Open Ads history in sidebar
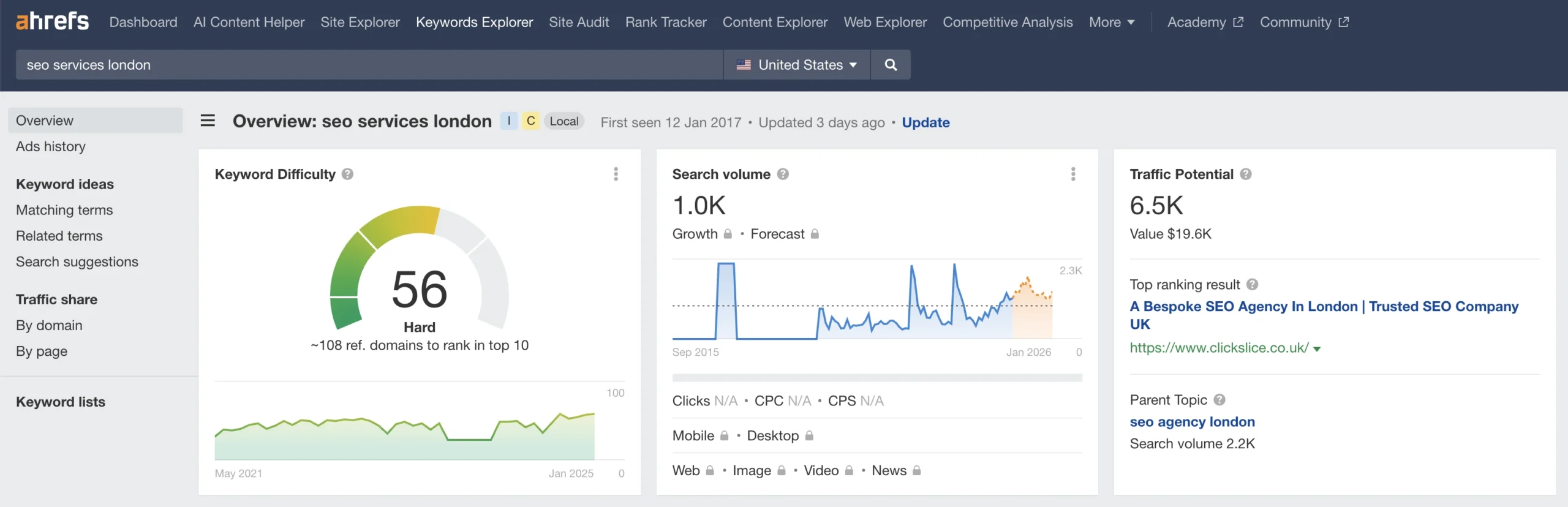This screenshot has width=1568, height=507. coord(51,146)
